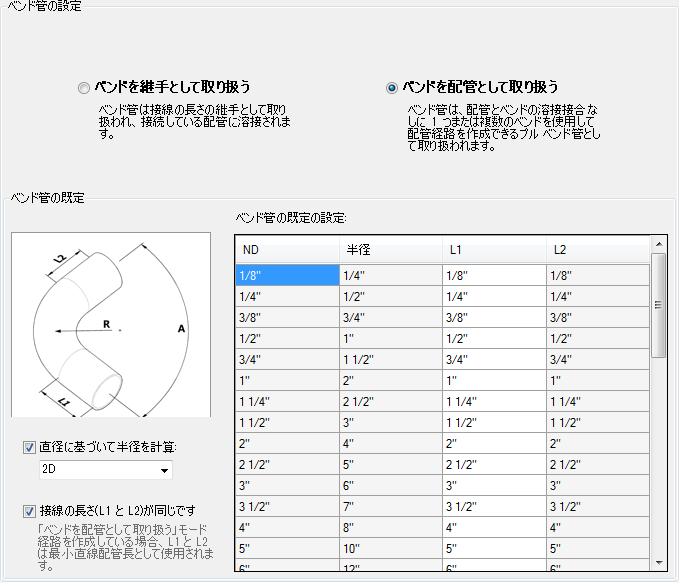Click the radius cell 1/4" in first row
Screen dimensions: 679x583
pyautogui.click(x=391, y=275)
